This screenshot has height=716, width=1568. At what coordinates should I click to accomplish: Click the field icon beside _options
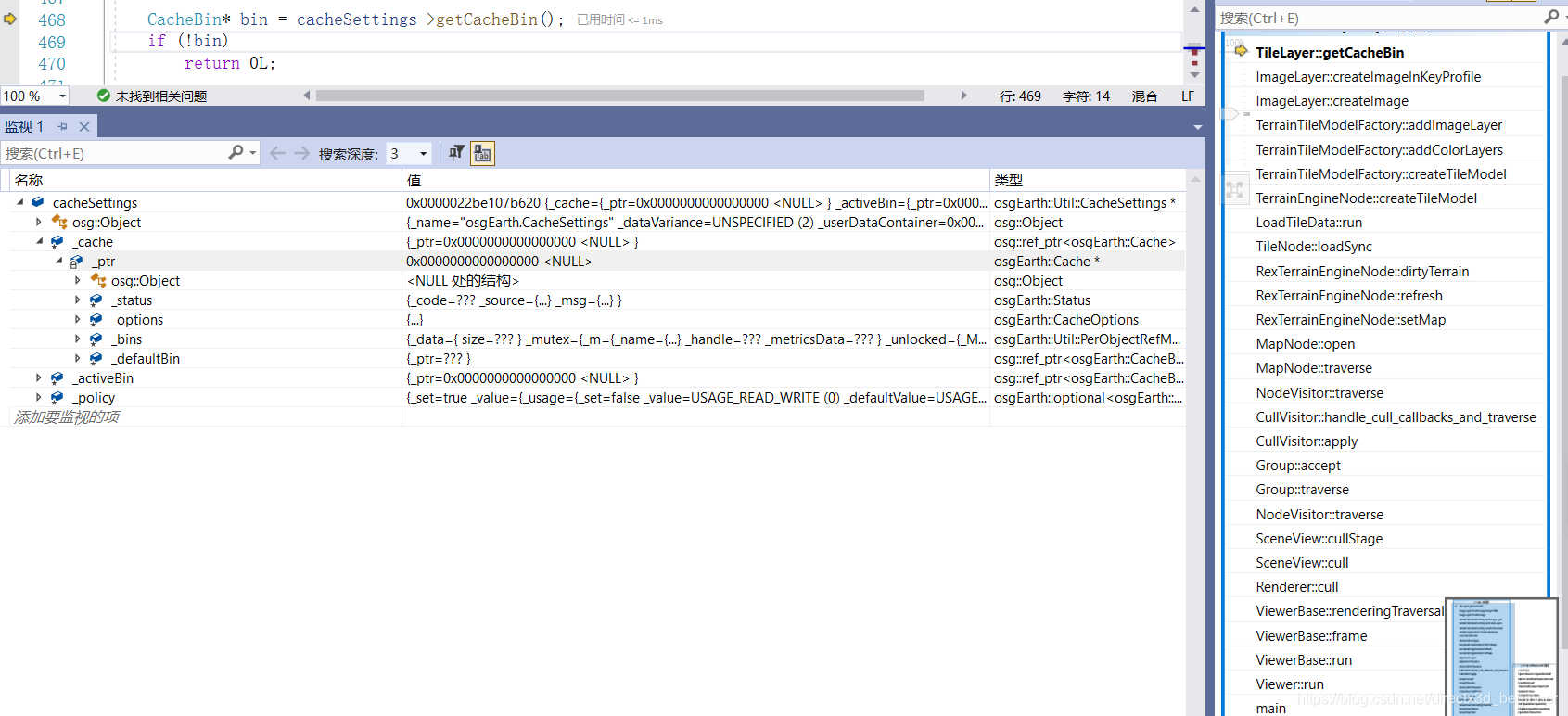point(96,319)
